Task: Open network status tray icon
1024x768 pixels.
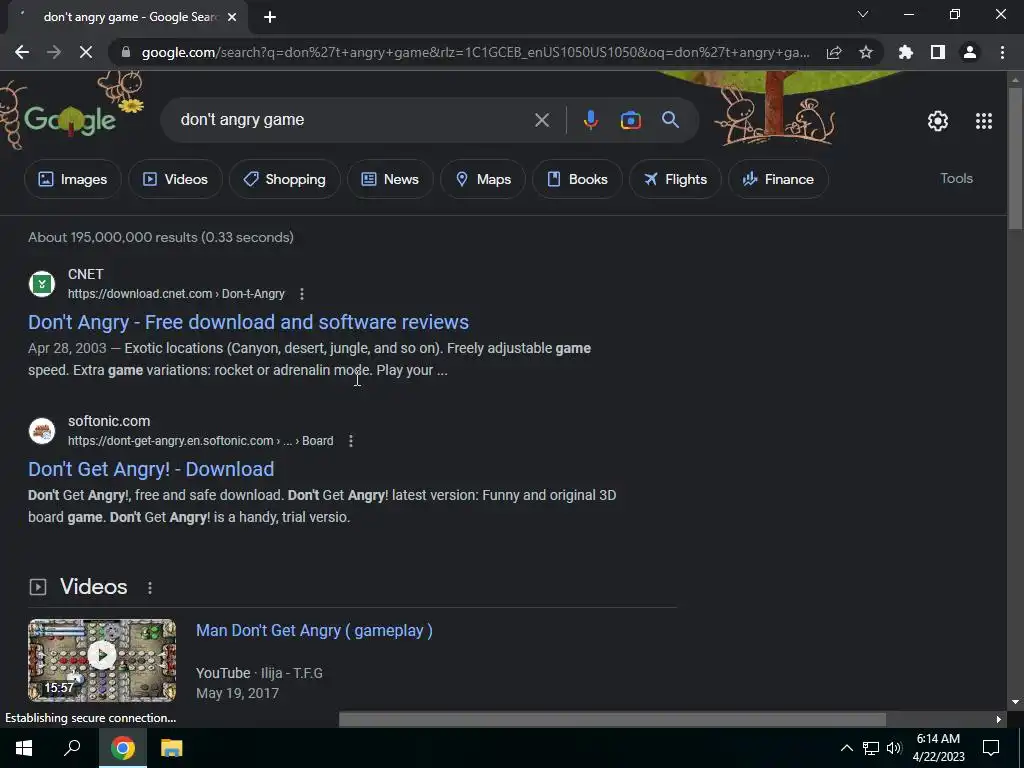Action: [871, 748]
